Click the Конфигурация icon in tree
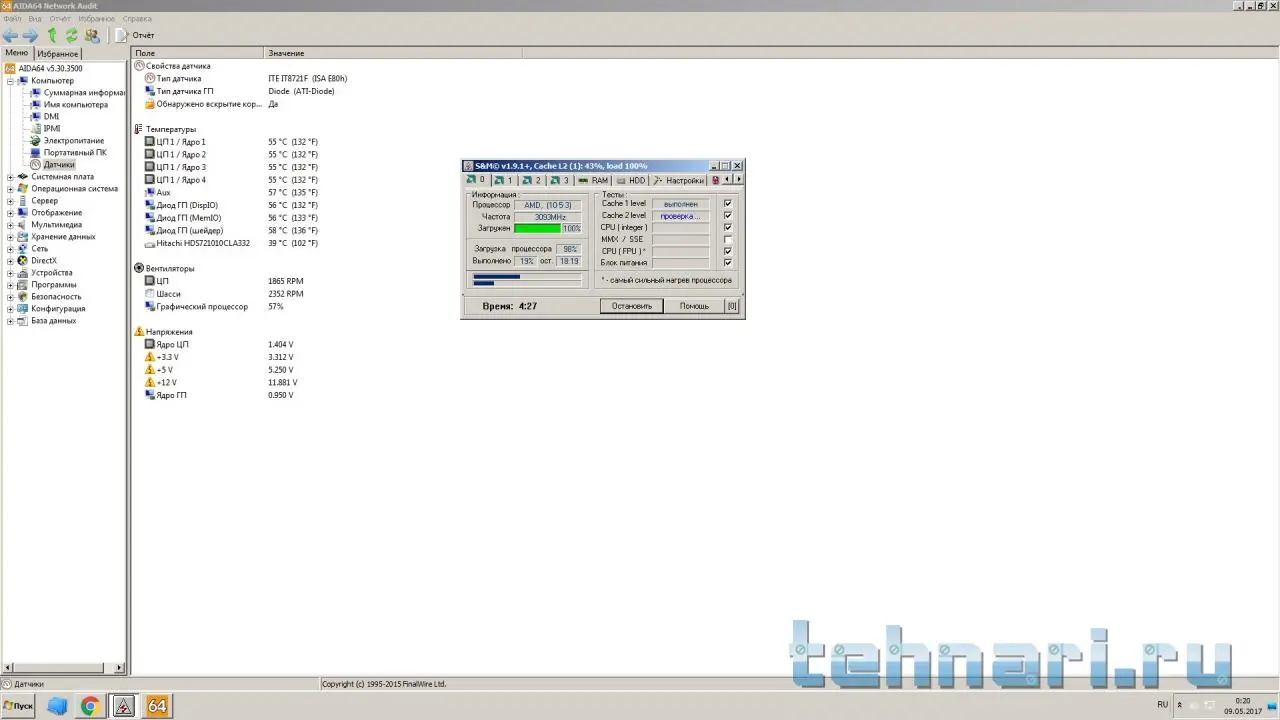Viewport: 1280px width, 720px height. 23,308
